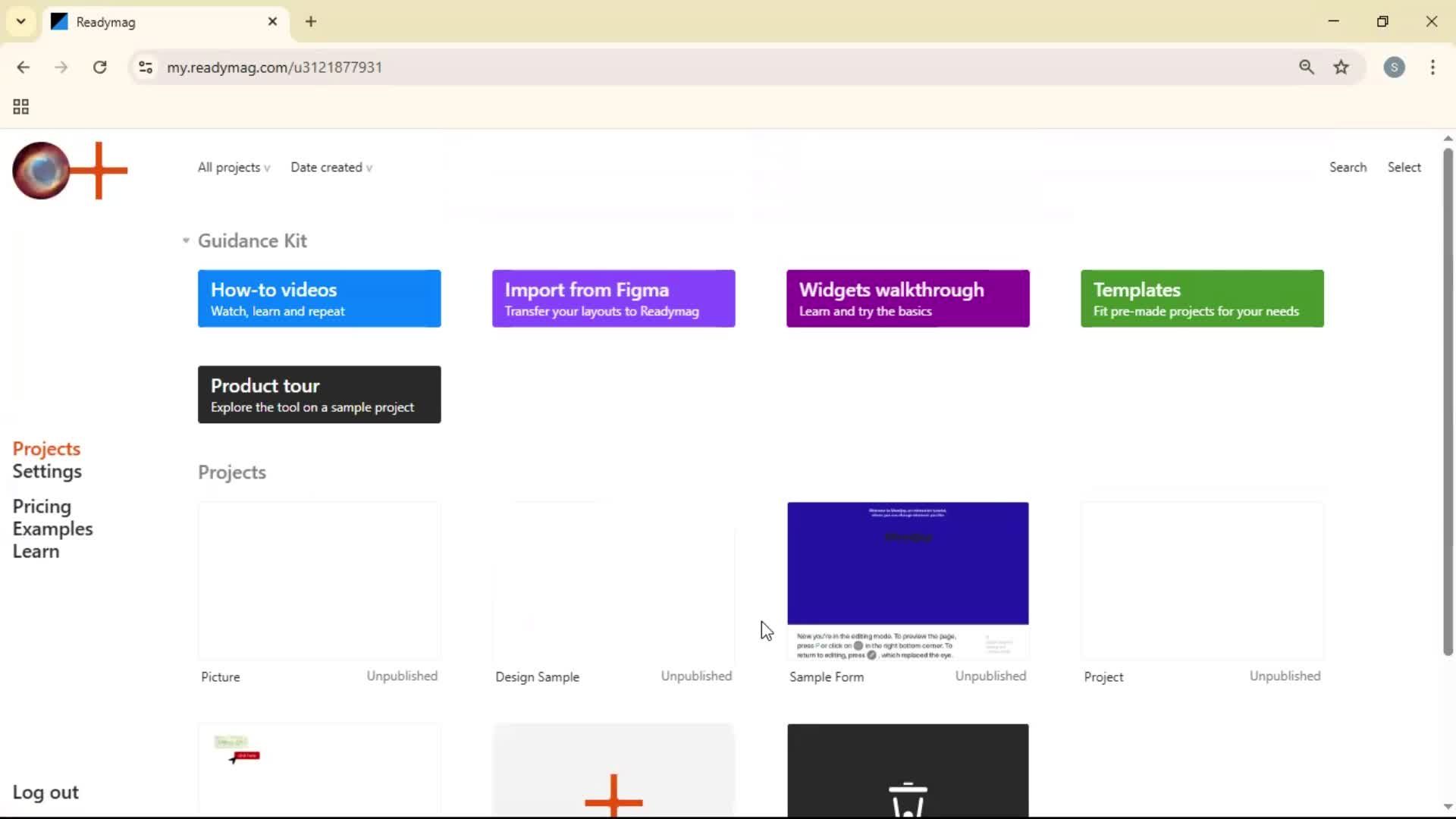
Task: Navigate back with the browser back arrow
Action: click(x=24, y=67)
